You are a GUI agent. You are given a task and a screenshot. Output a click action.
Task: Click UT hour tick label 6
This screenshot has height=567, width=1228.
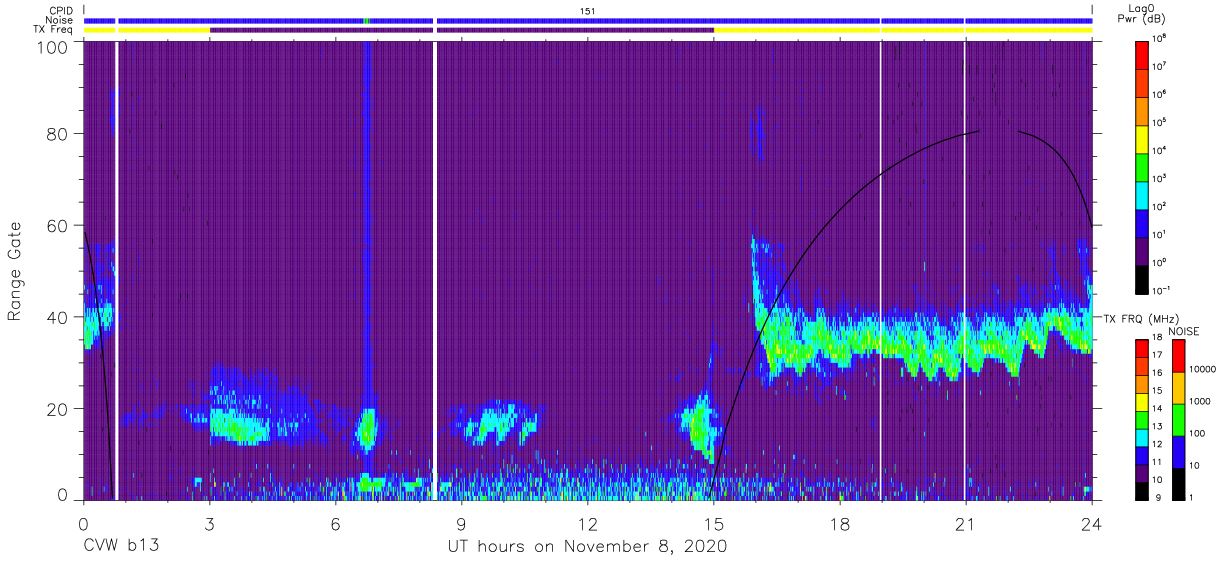(336, 524)
